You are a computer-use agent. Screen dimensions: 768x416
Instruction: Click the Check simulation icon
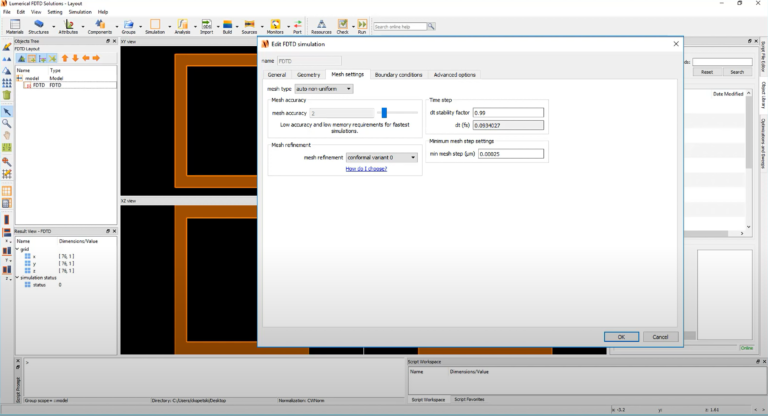point(342,26)
